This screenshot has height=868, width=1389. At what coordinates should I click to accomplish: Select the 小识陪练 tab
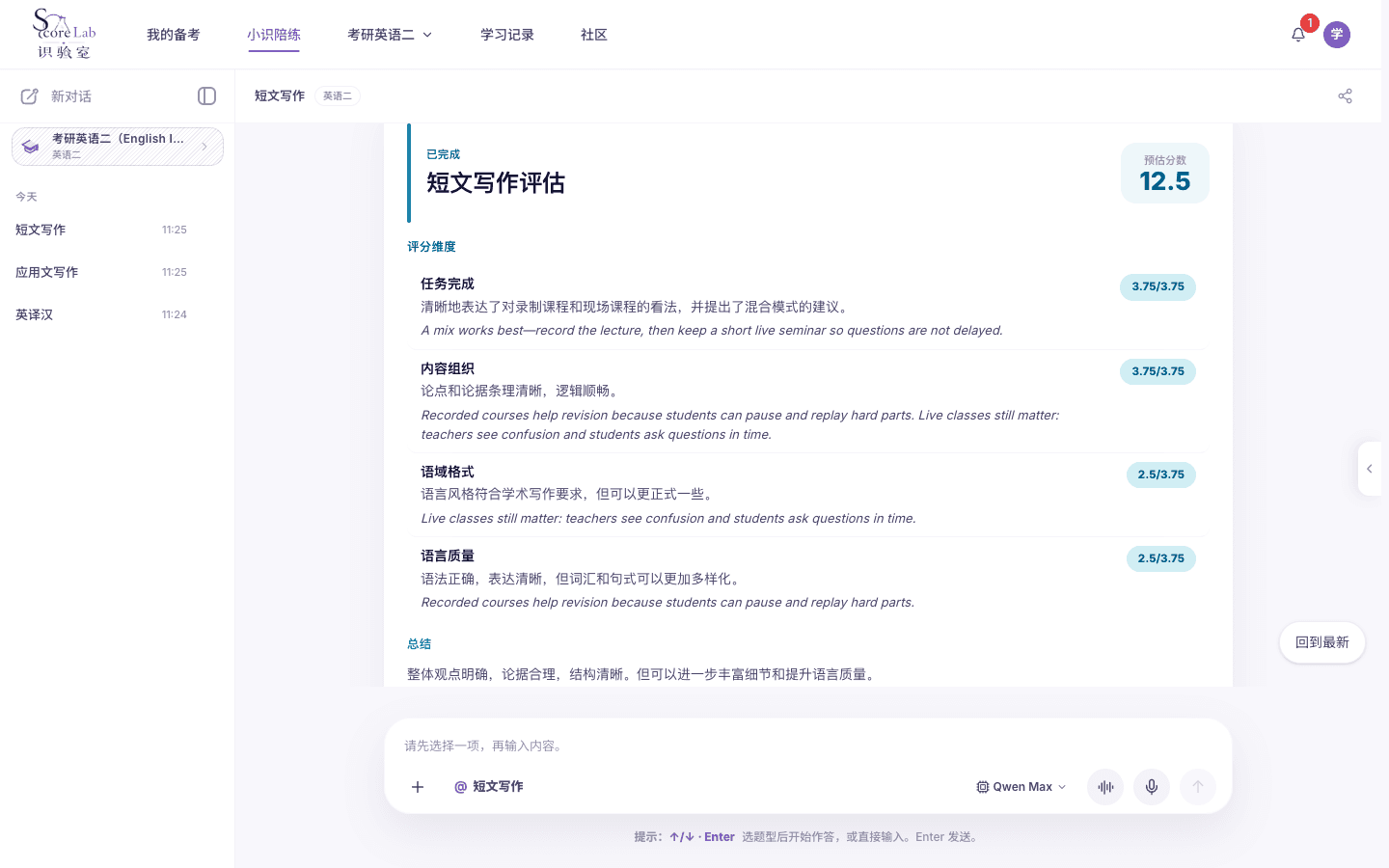(274, 35)
